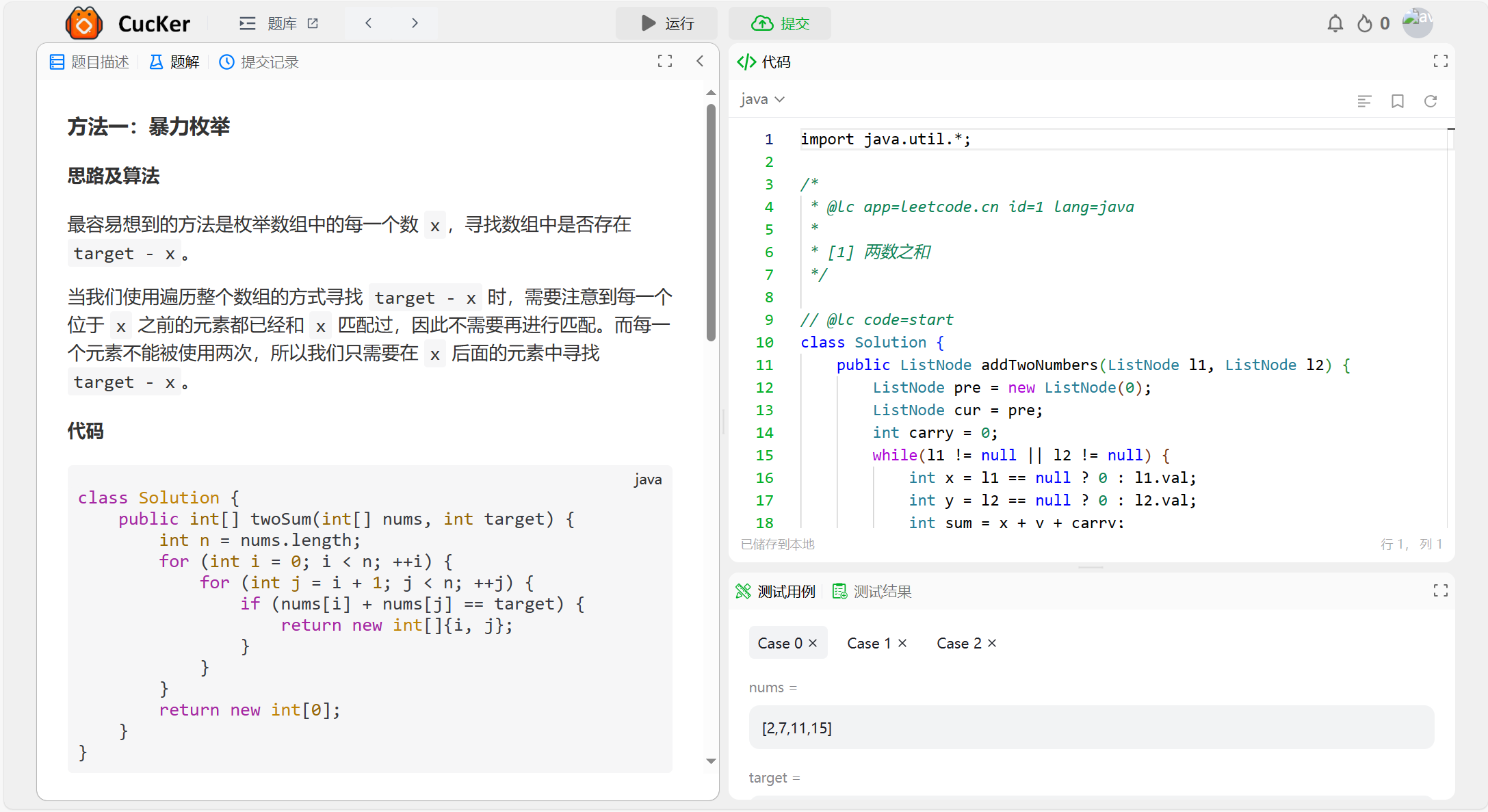Image resolution: width=1488 pixels, height=812 pixels.
Task: Click the 题解 flask icon
Action: [x=156, y=62]
